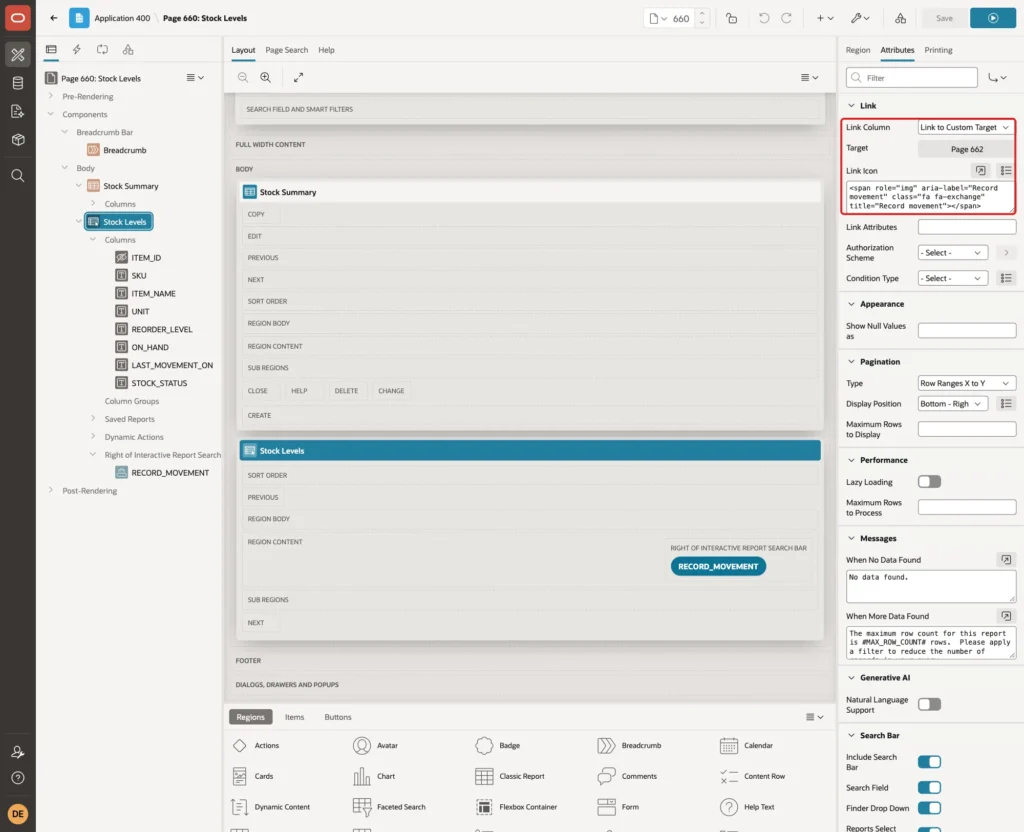The height and width of the screenshot is (832, 1024).
Task: Redo the last change
Action: point(786,18)
